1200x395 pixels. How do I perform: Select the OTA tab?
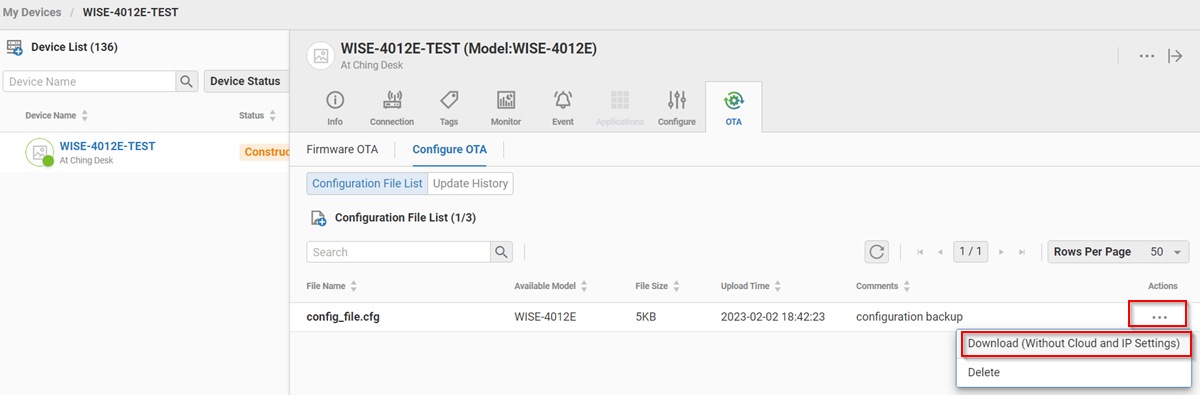pos(734,107)
